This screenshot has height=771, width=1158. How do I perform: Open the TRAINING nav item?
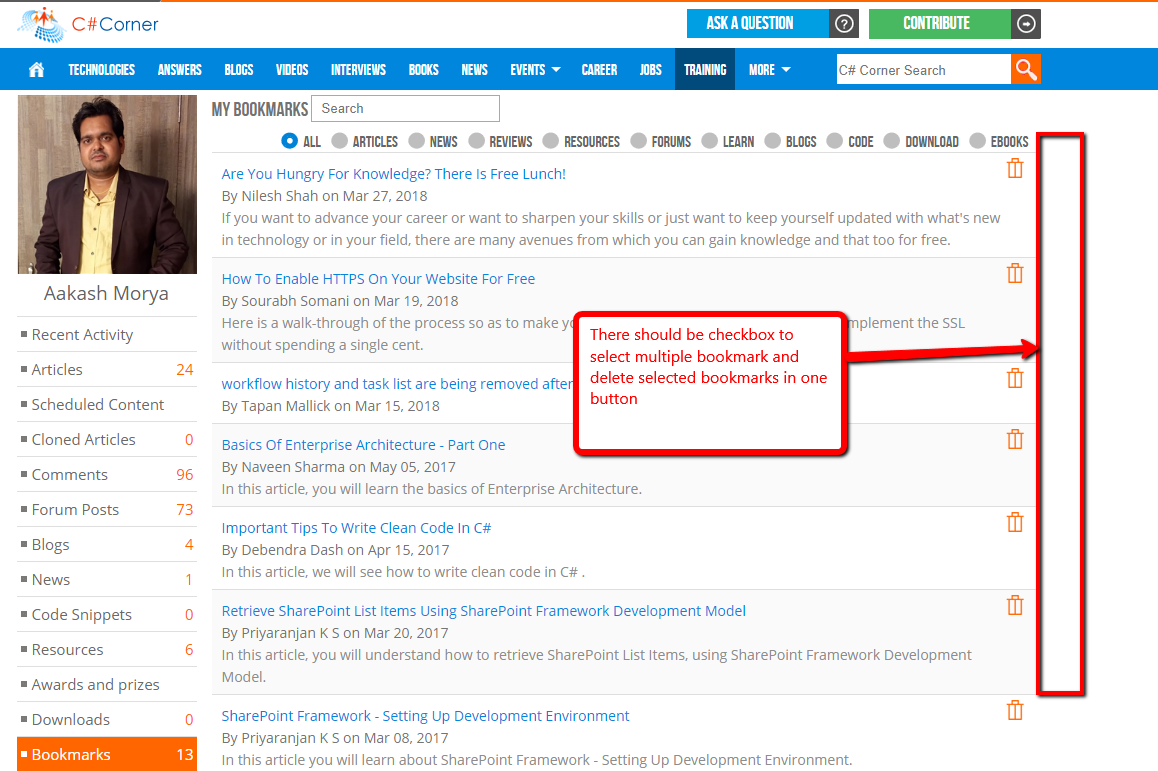705,69
